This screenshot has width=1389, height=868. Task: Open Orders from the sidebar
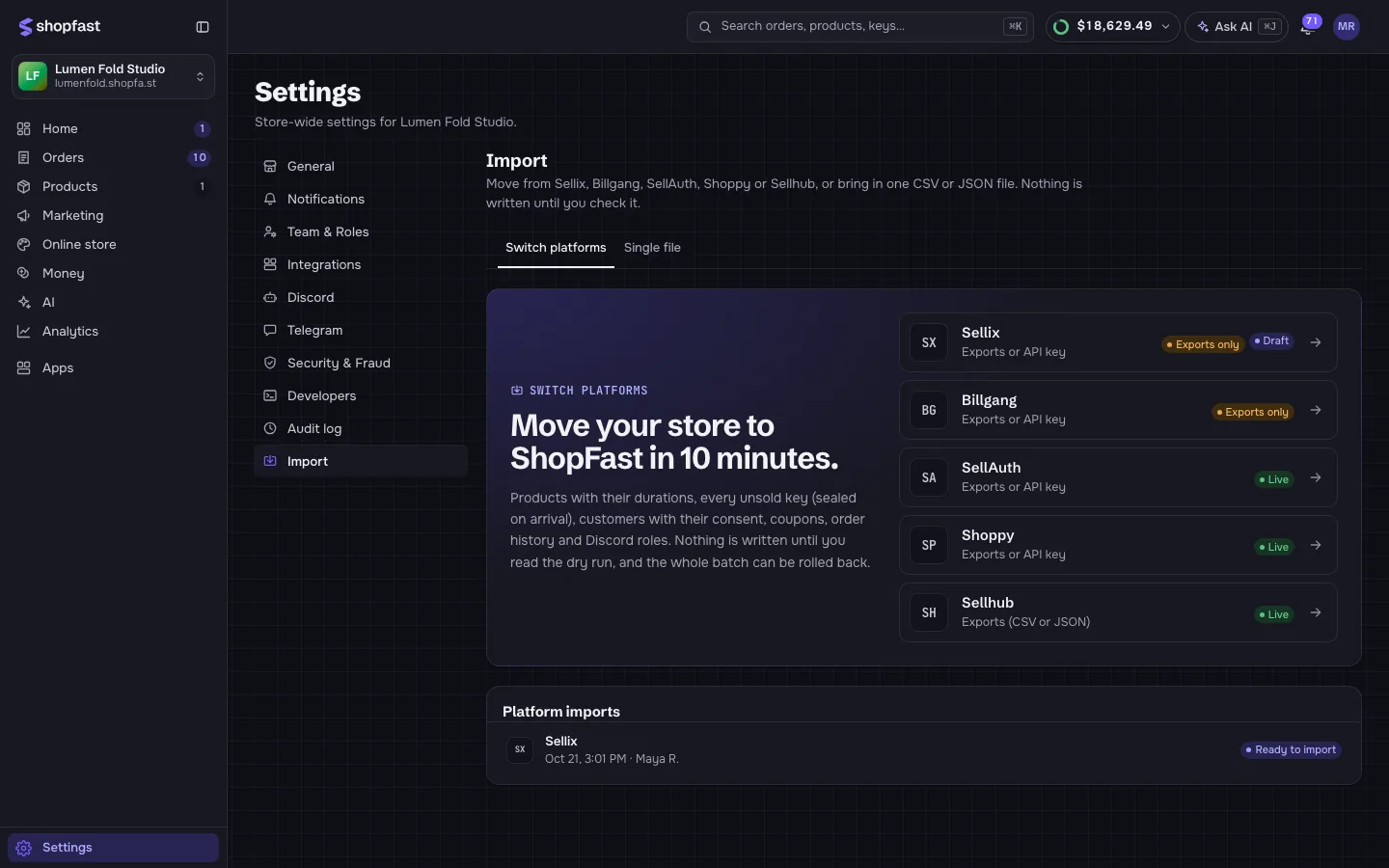coord(113,157)
